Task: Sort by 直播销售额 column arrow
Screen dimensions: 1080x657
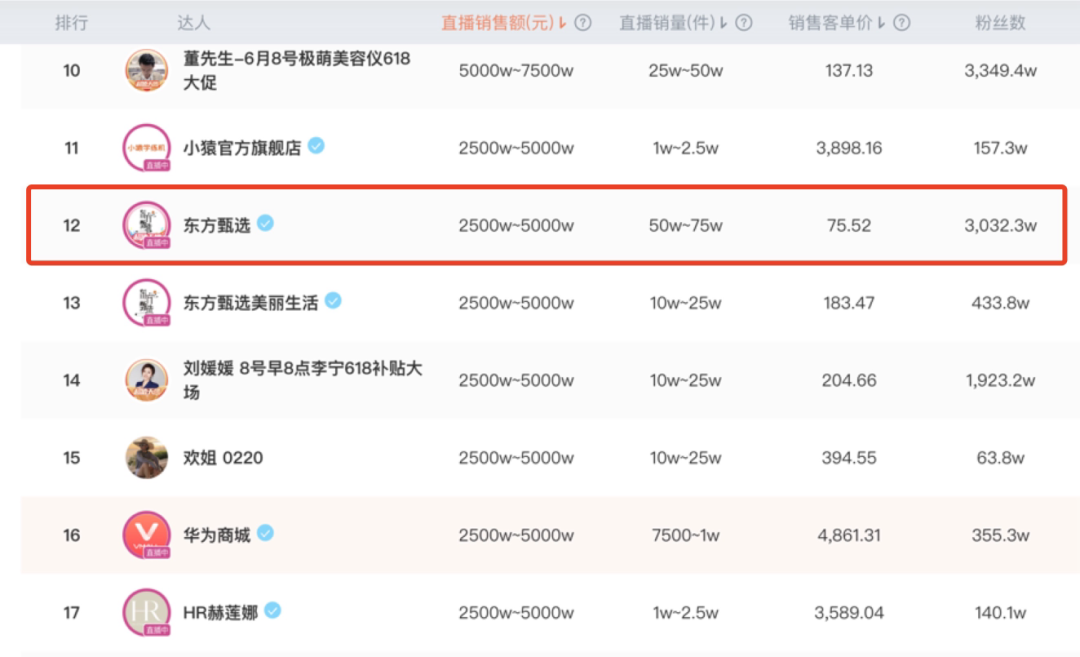Action: (x=562, y=23)
